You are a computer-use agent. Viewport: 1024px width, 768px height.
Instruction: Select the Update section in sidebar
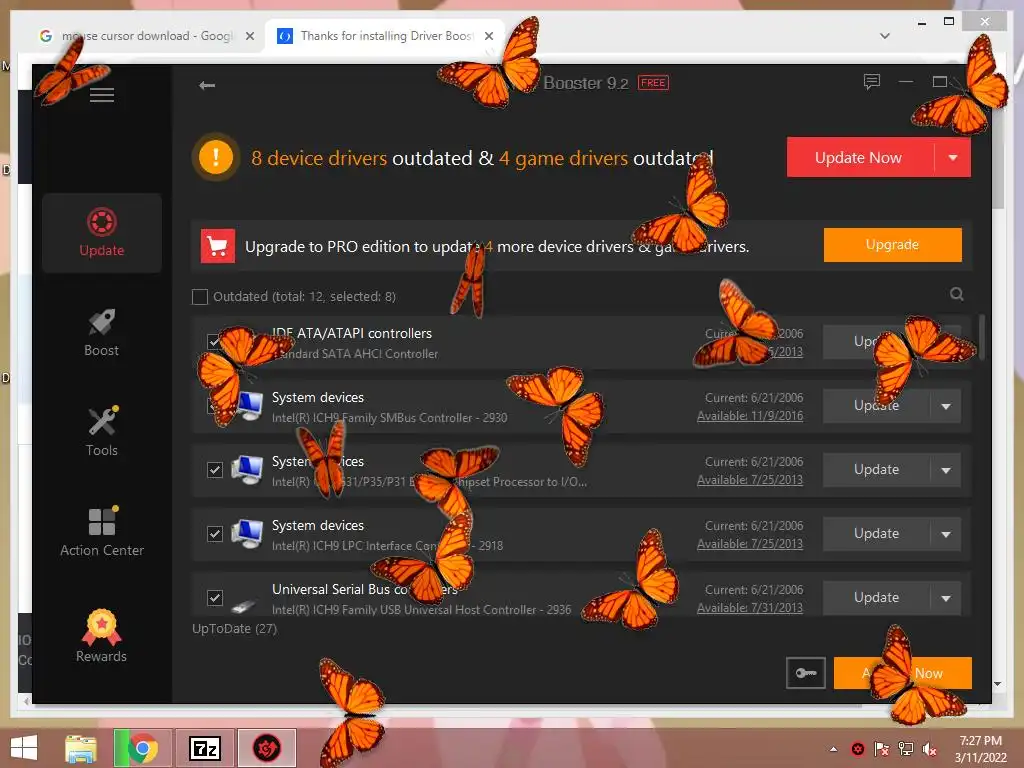point(102,232)
